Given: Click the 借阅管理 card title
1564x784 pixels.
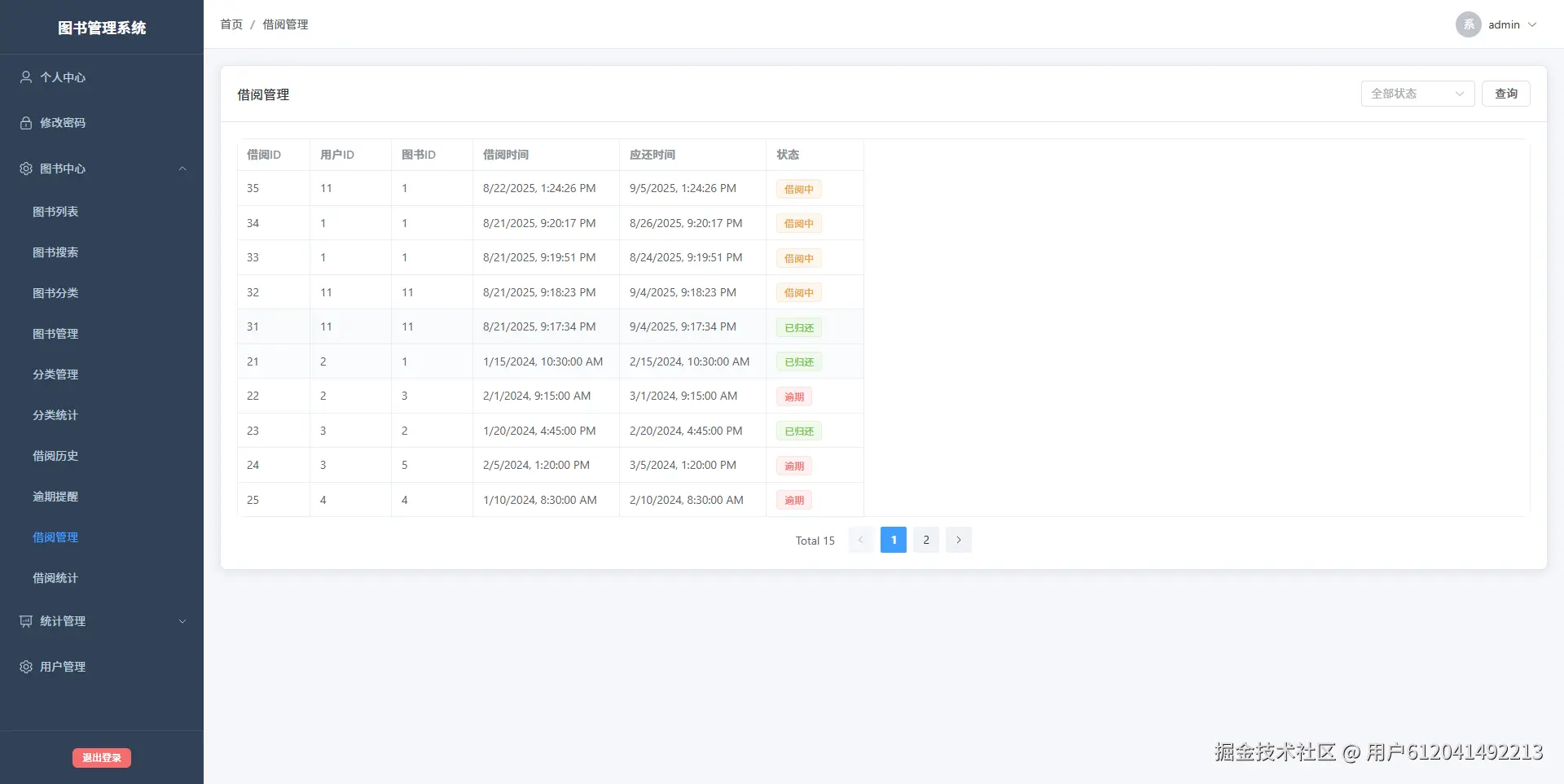Looking at the screenshot, I should point(263,94).
